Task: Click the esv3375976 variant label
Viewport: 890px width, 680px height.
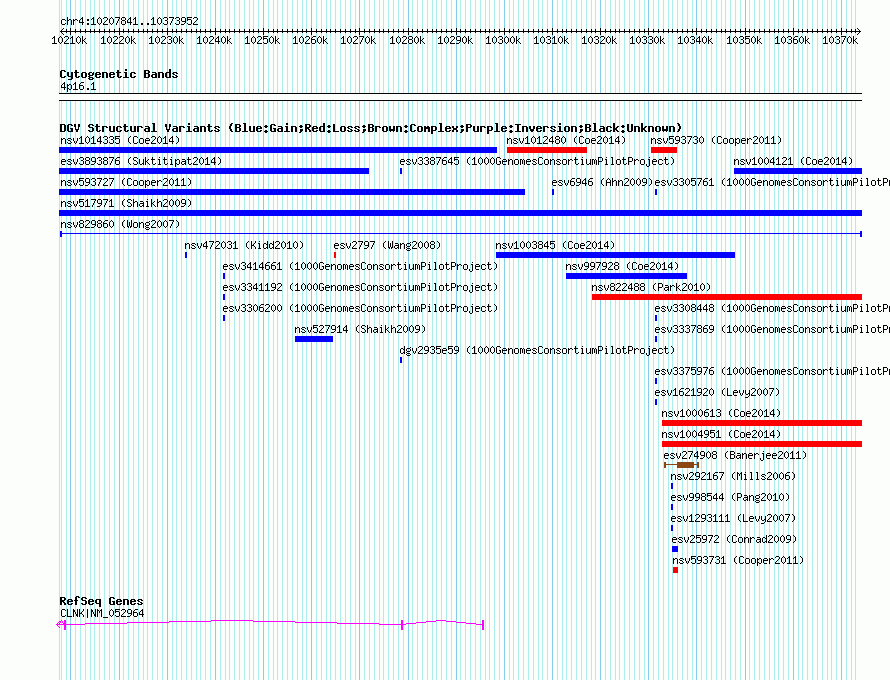Action: [x=772, y=371]
